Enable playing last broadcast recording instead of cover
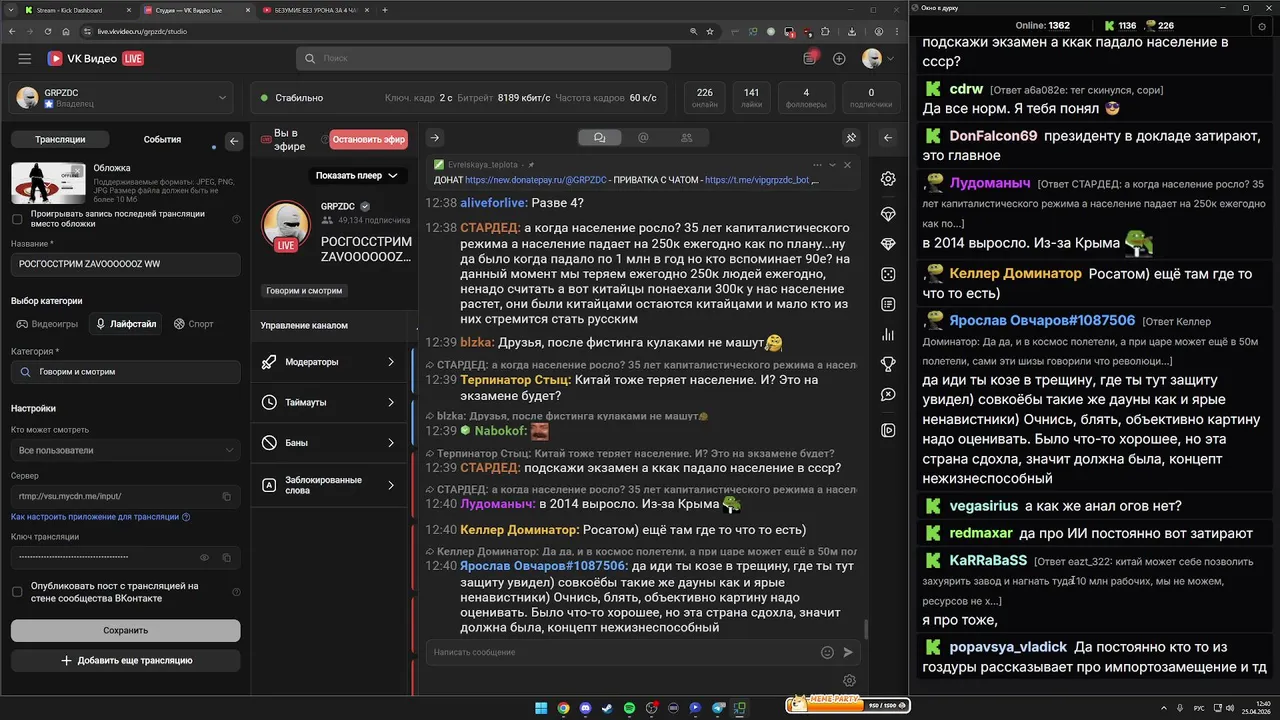1280x720 pixels. point(17,219)
